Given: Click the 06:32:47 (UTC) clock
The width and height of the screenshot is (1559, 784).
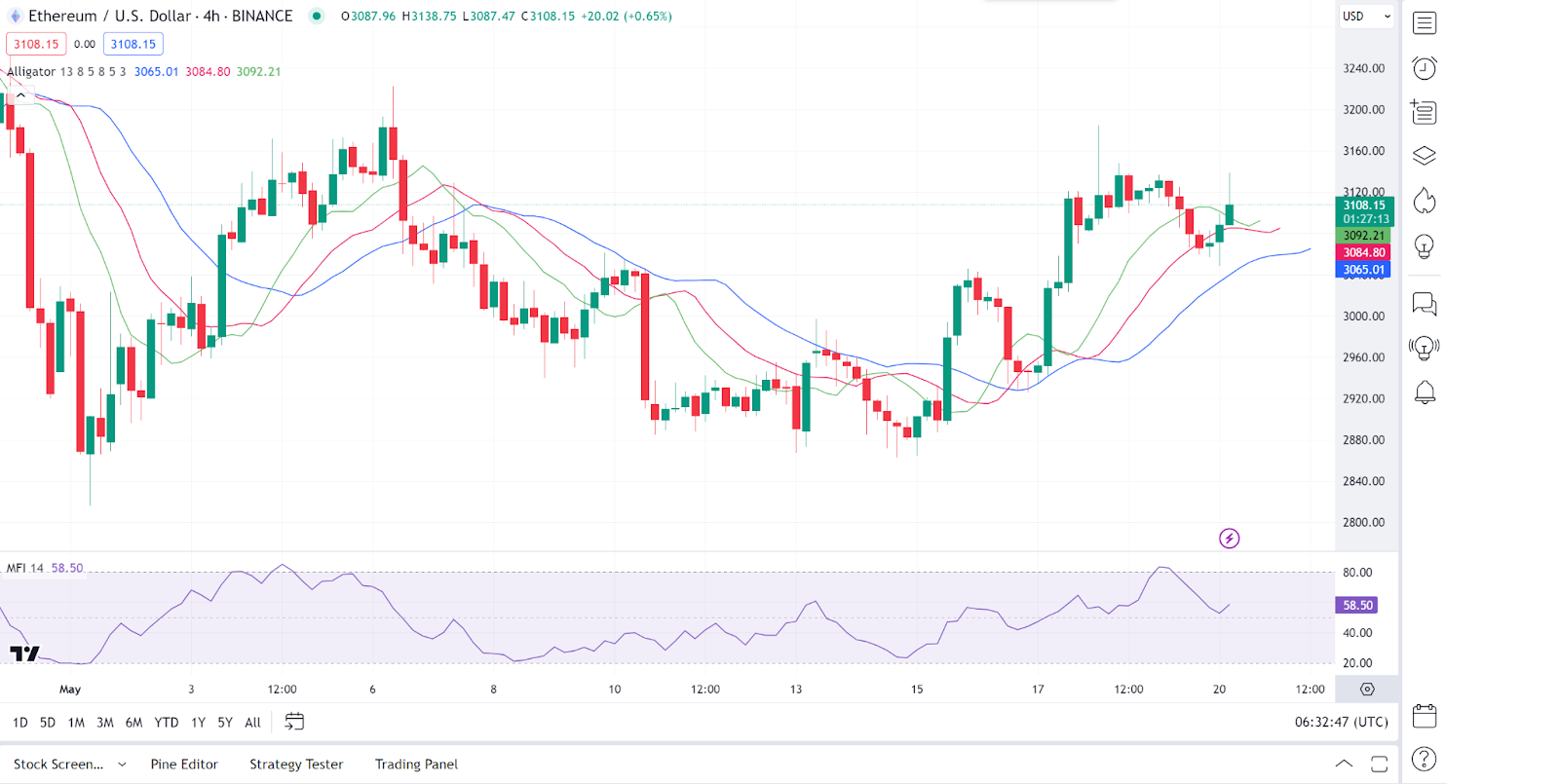Looking at the screenshot, I should (x=1341, y=722).
